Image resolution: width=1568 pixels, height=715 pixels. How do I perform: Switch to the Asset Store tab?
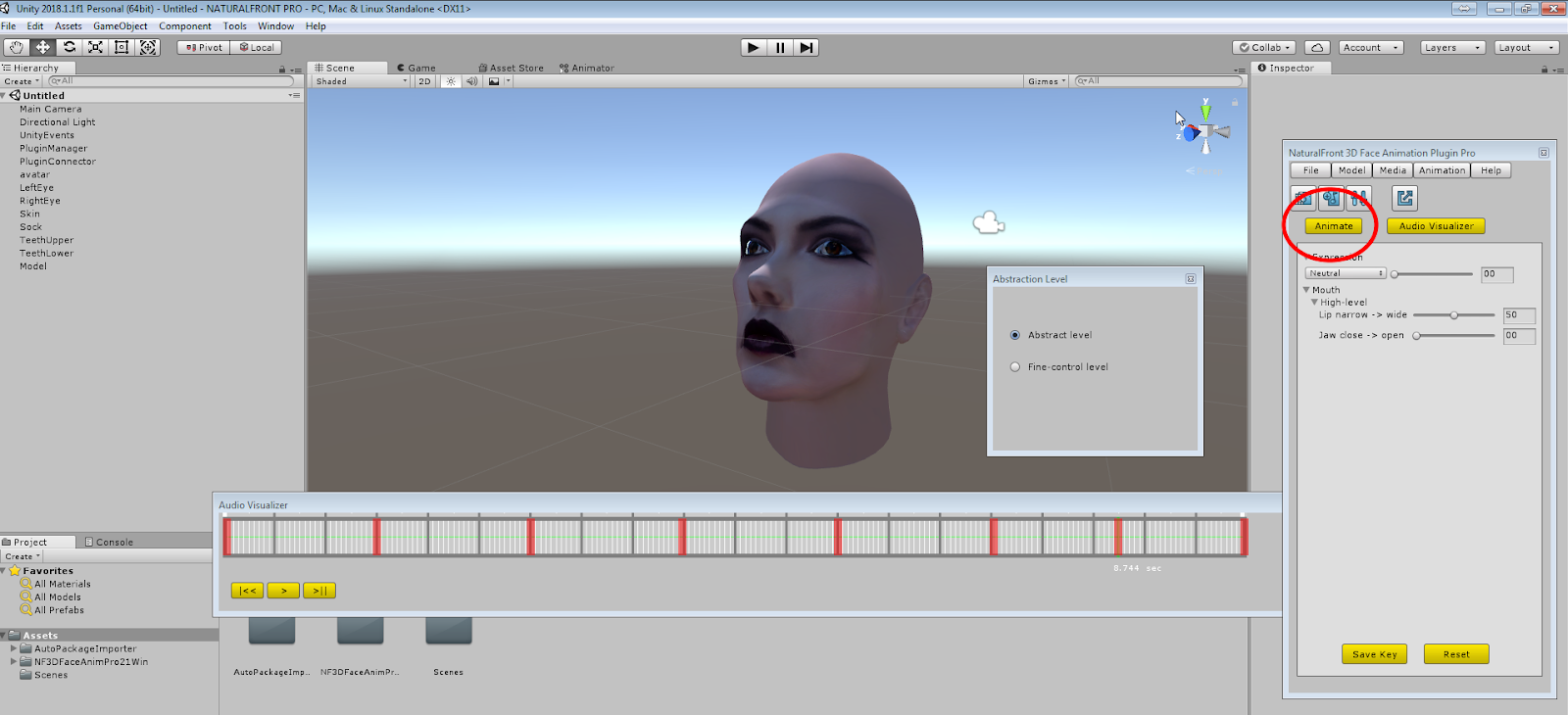coord(512,68)
